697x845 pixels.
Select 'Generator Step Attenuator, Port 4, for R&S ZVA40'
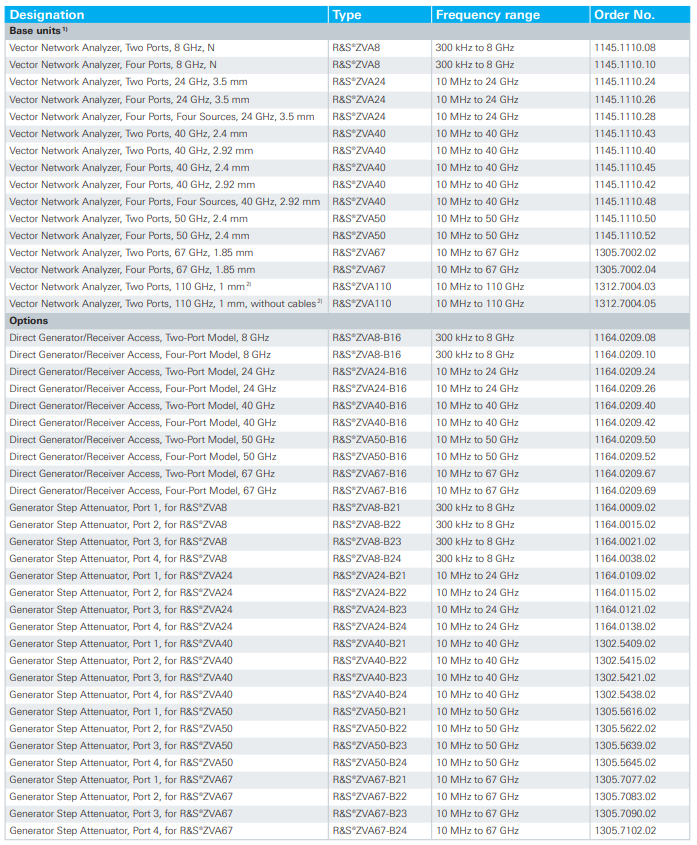click(121, 695)
